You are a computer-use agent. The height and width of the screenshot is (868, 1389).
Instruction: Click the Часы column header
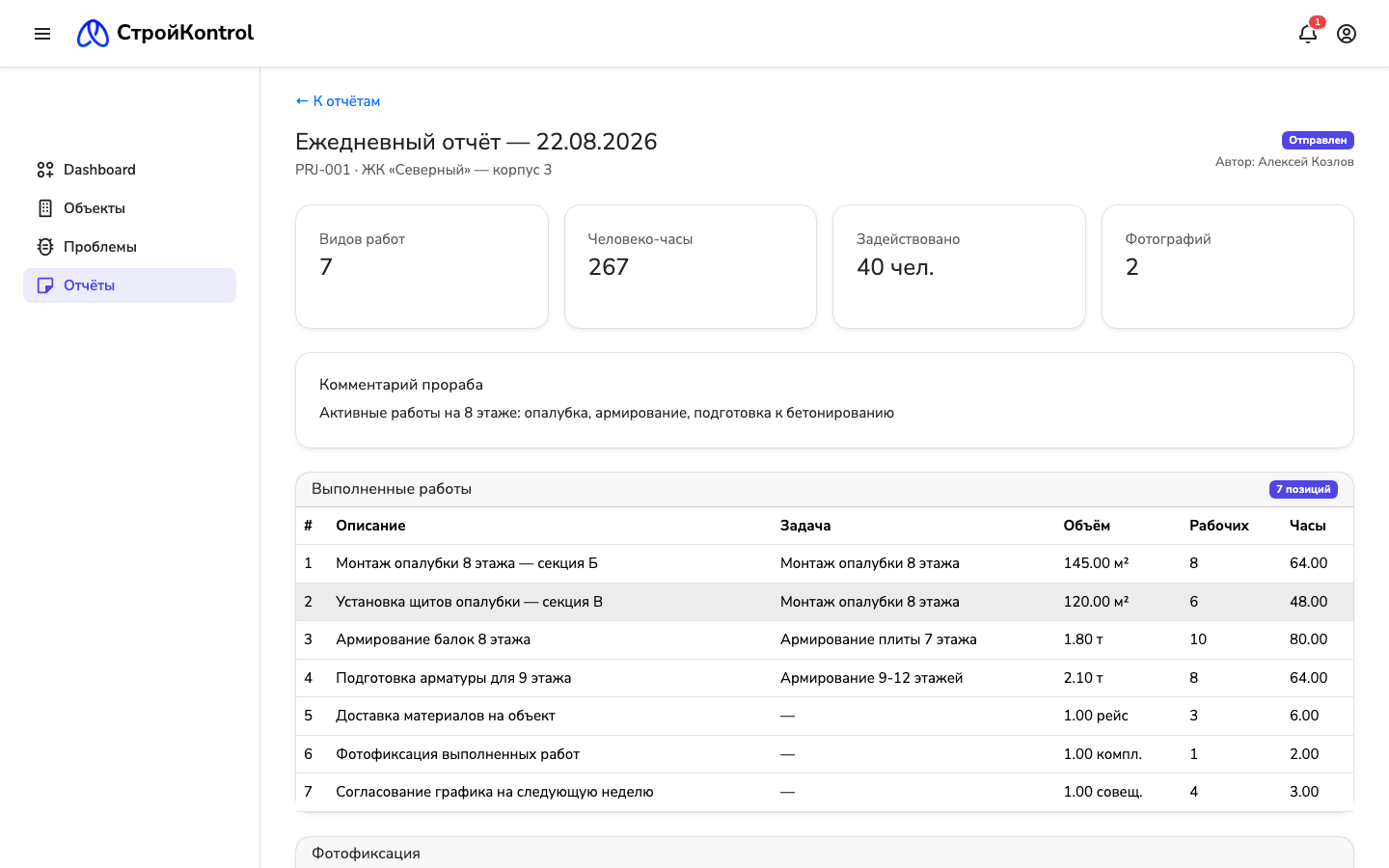pos(1308,526)
